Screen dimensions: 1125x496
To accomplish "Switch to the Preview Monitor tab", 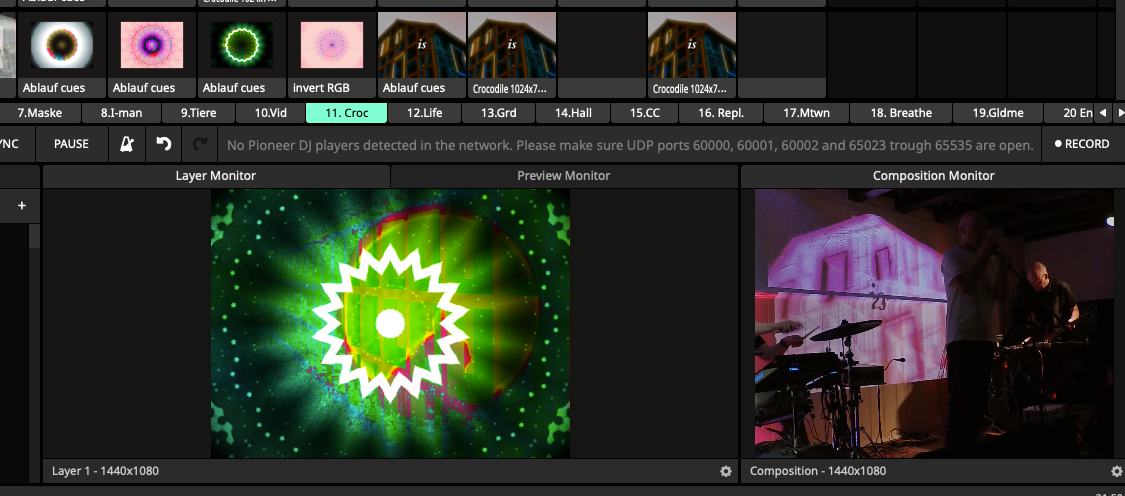I will tap(563, 176).
